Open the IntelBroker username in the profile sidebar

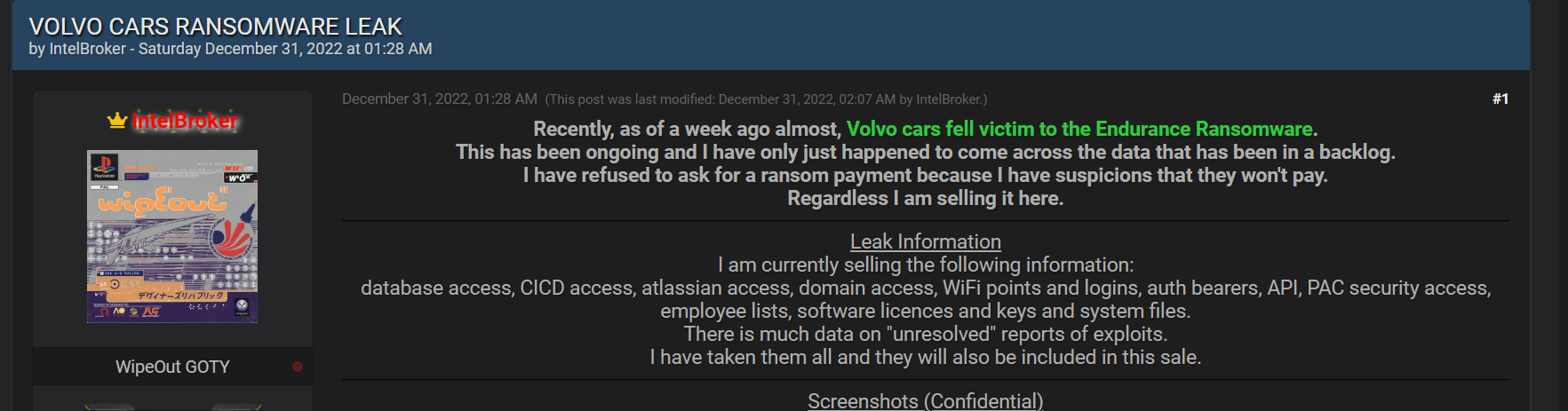pyautogui.click(x=185, y=121)
